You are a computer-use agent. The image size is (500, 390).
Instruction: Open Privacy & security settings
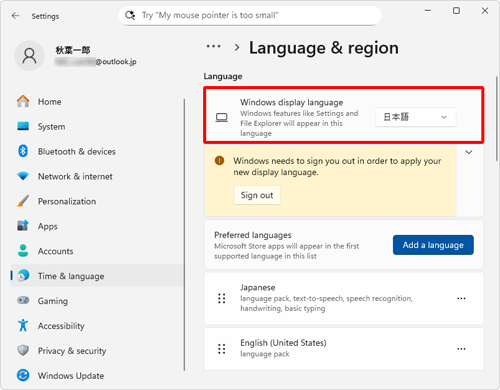pos(97,350)
